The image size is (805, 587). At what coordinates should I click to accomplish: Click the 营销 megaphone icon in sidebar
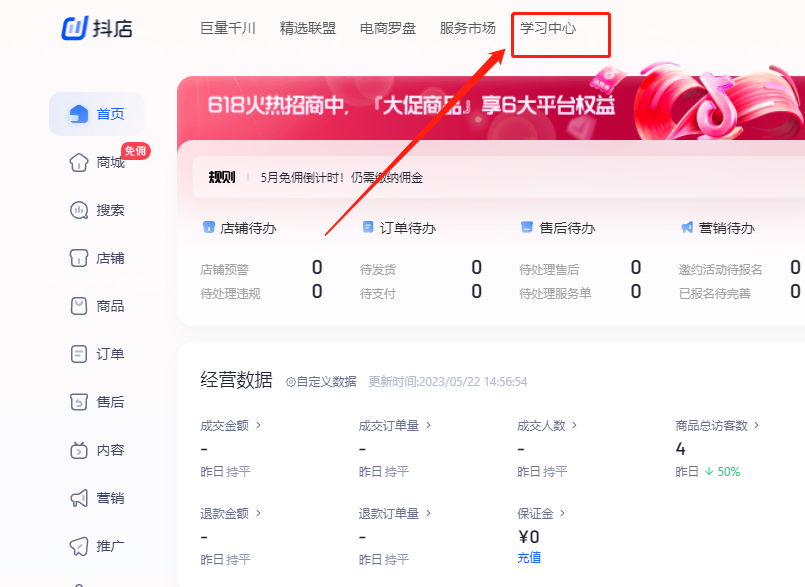(79, 498)
